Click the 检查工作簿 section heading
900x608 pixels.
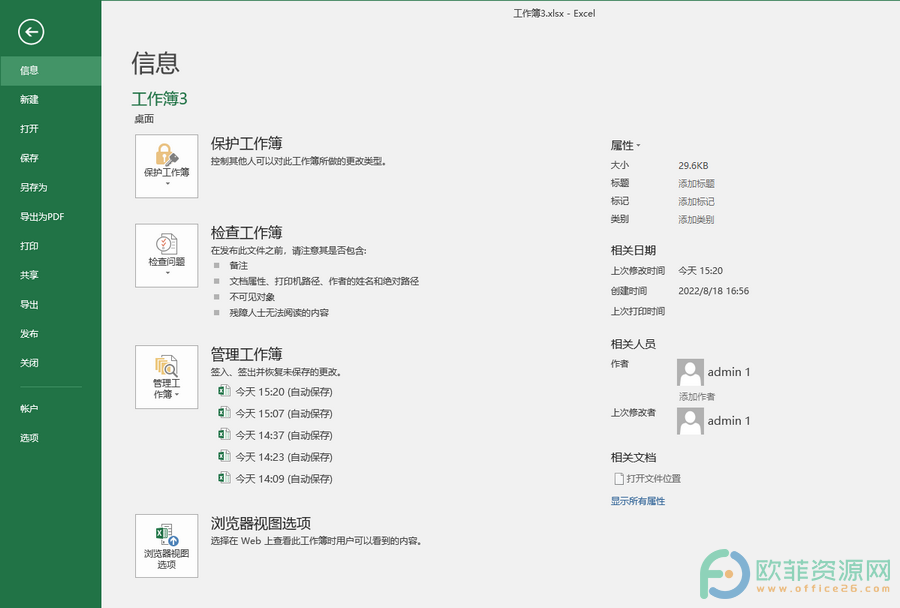click(x=246, y=233)
